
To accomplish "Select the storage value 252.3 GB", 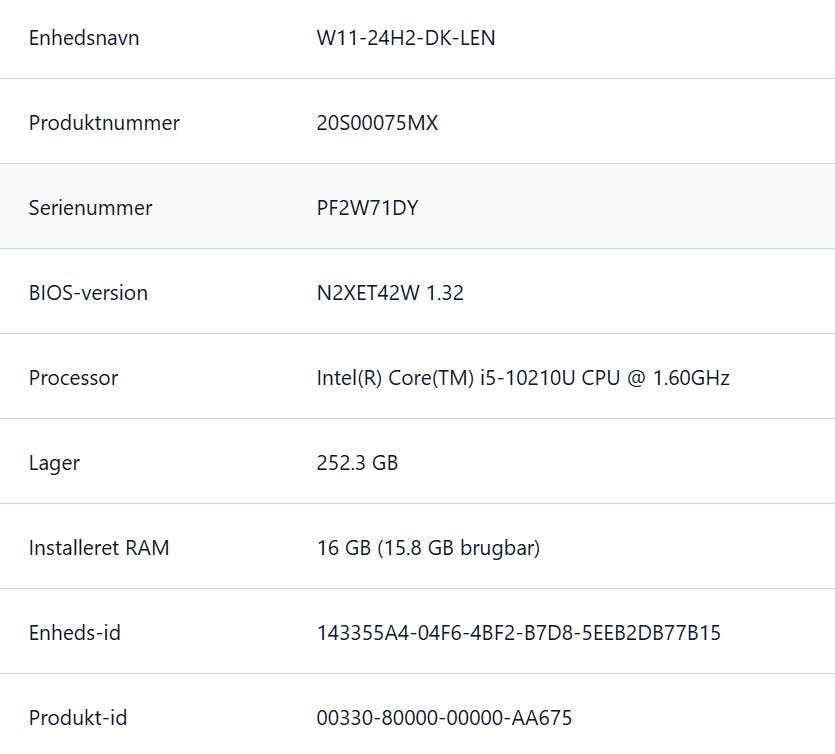I will click(357, 463).
